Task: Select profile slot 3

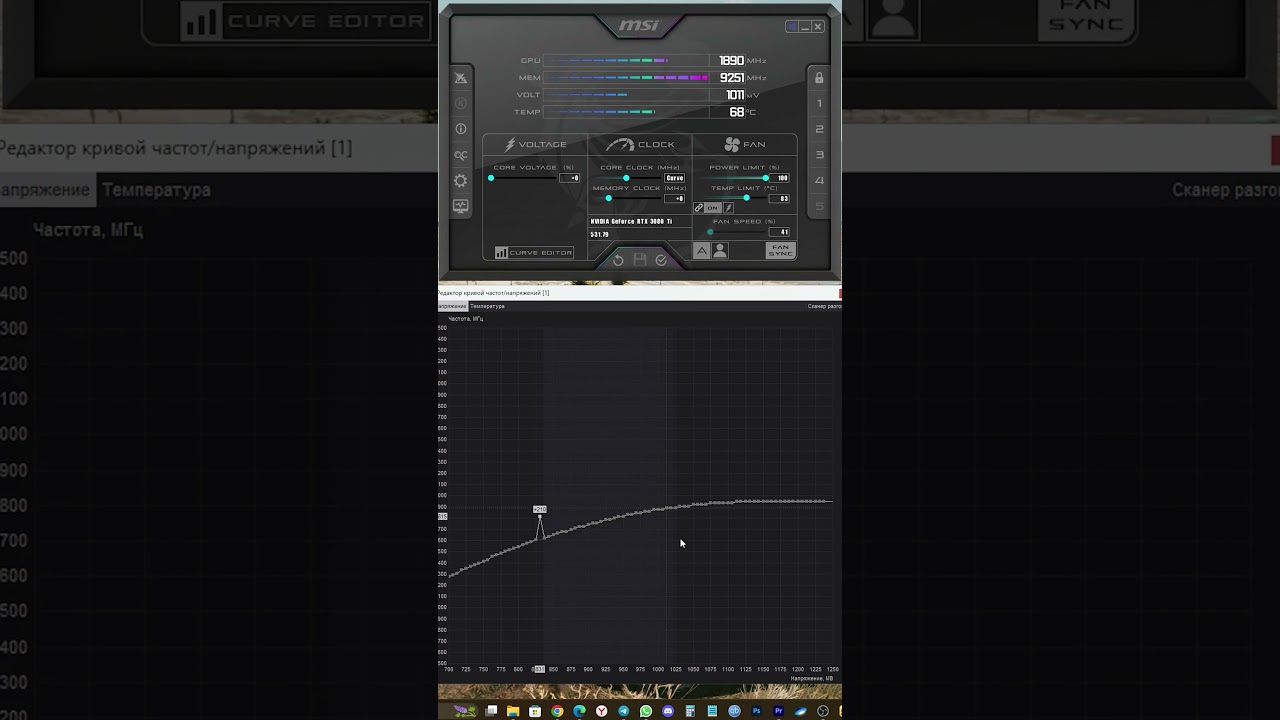Action: [x=819, y=155]
